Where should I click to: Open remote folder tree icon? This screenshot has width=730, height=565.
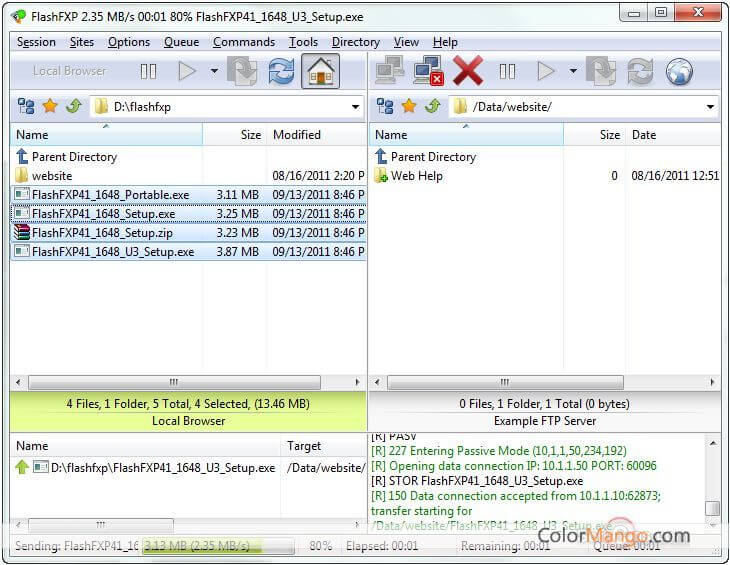tap(385, 107)
